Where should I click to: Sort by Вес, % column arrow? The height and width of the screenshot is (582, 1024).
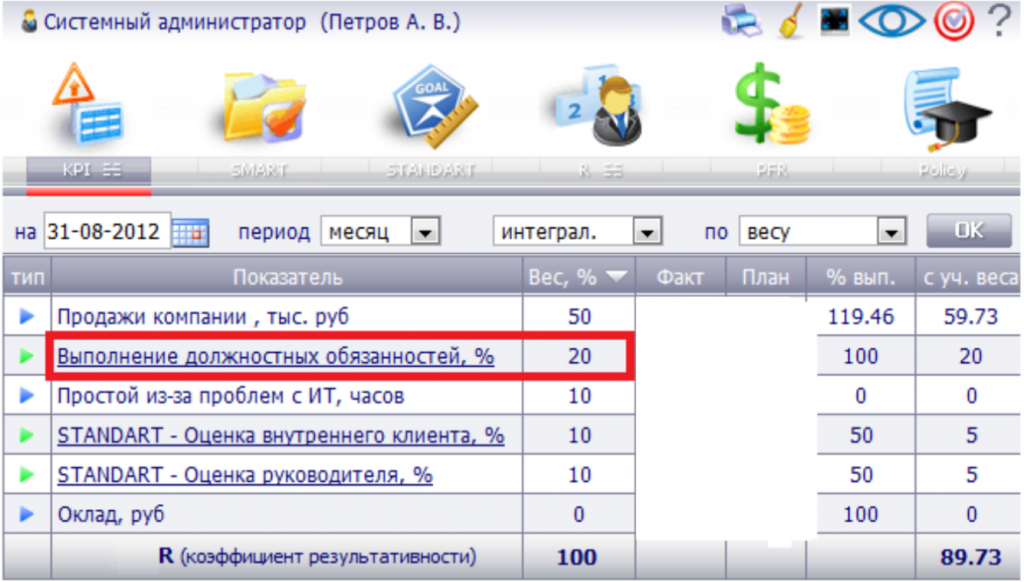[616, 277]
